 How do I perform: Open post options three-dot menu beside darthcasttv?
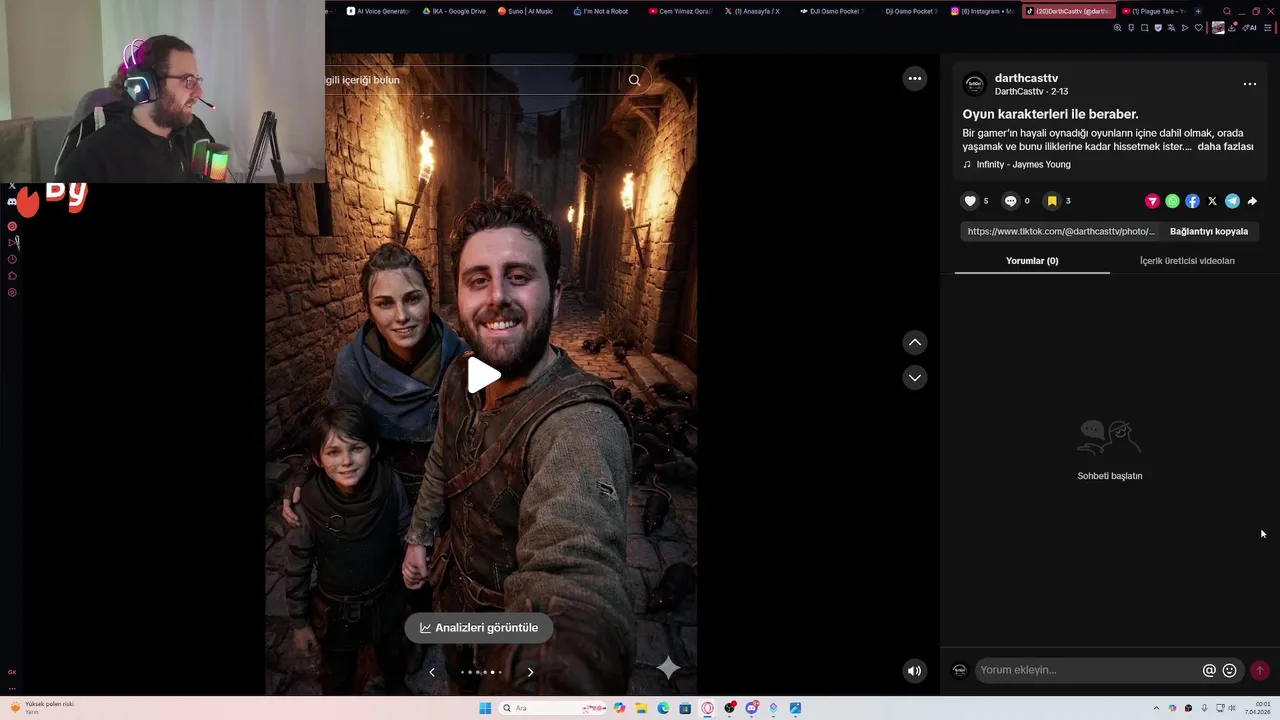(x=1249, y=84)
